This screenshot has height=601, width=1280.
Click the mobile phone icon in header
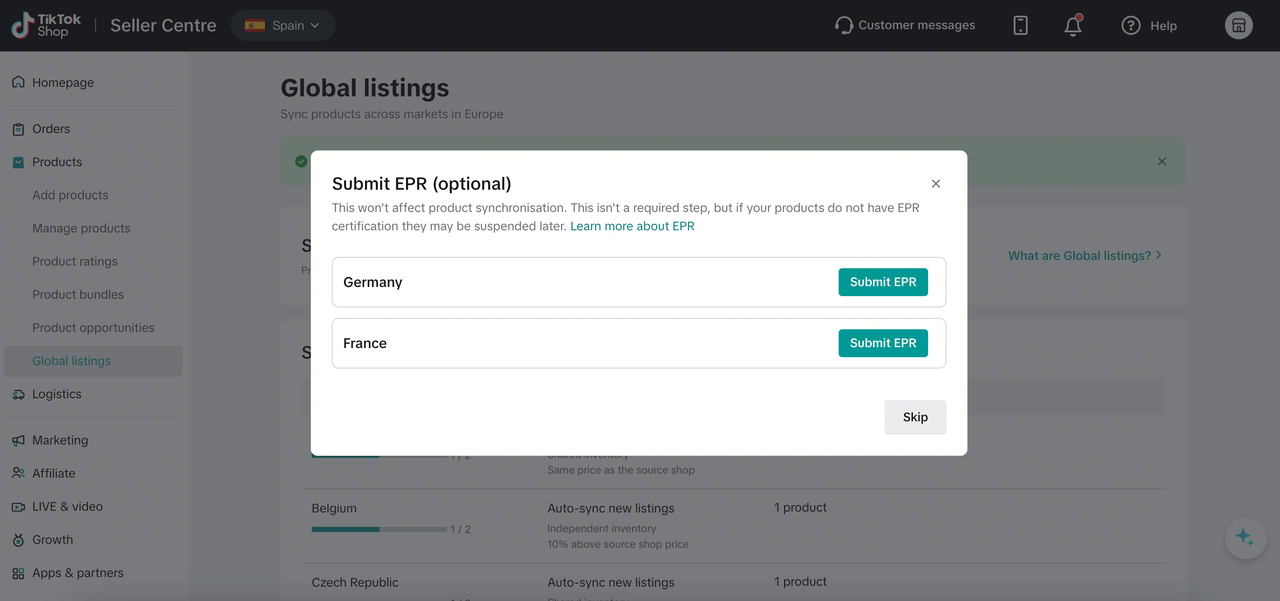1020,26
